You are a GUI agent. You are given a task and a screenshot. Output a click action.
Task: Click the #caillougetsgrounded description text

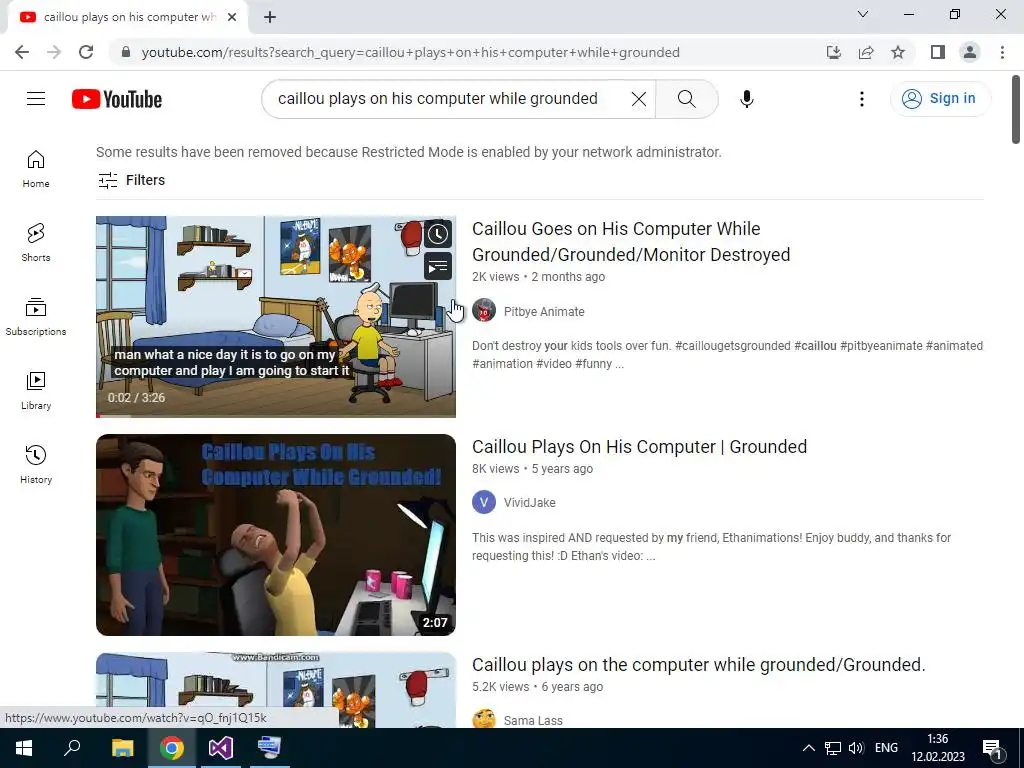click(x=732, y=346)
